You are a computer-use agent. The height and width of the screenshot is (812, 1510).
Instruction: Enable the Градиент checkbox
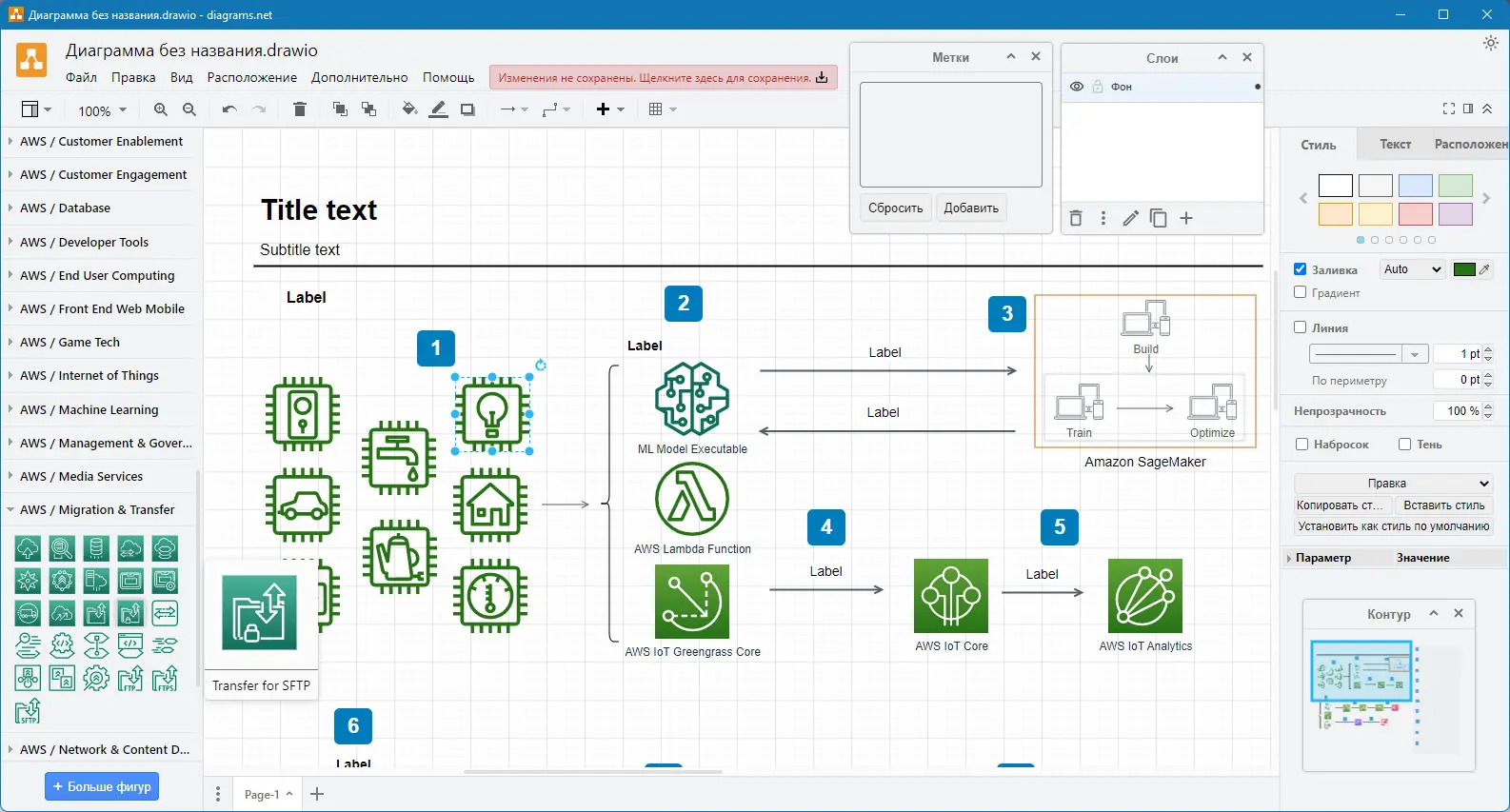pos(1300,292)
